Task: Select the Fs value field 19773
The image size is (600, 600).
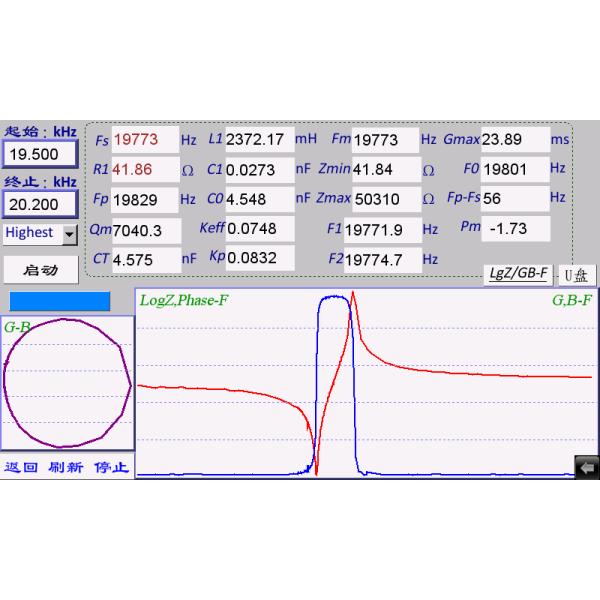Action: pos(143,140)
